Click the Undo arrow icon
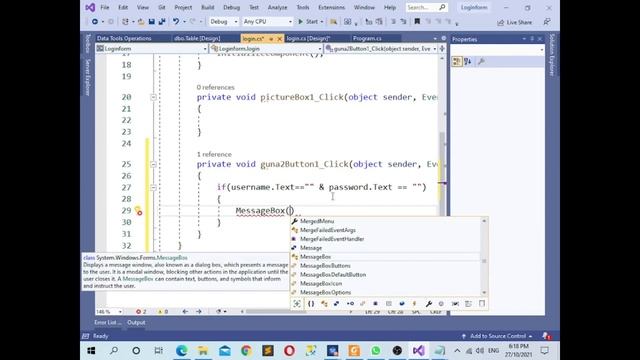 point(176,22)
